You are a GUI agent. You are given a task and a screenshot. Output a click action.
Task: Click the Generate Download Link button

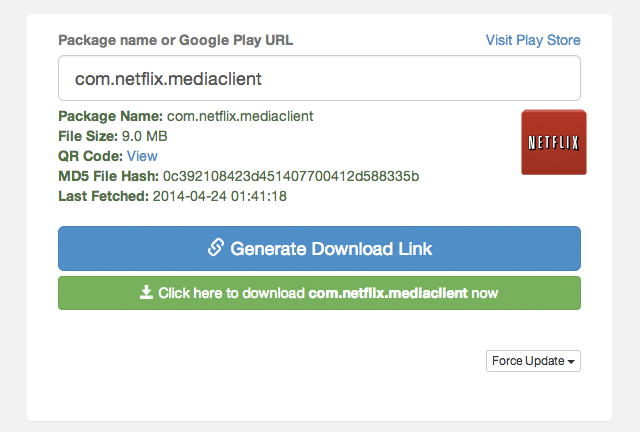(x=319, y=248)
